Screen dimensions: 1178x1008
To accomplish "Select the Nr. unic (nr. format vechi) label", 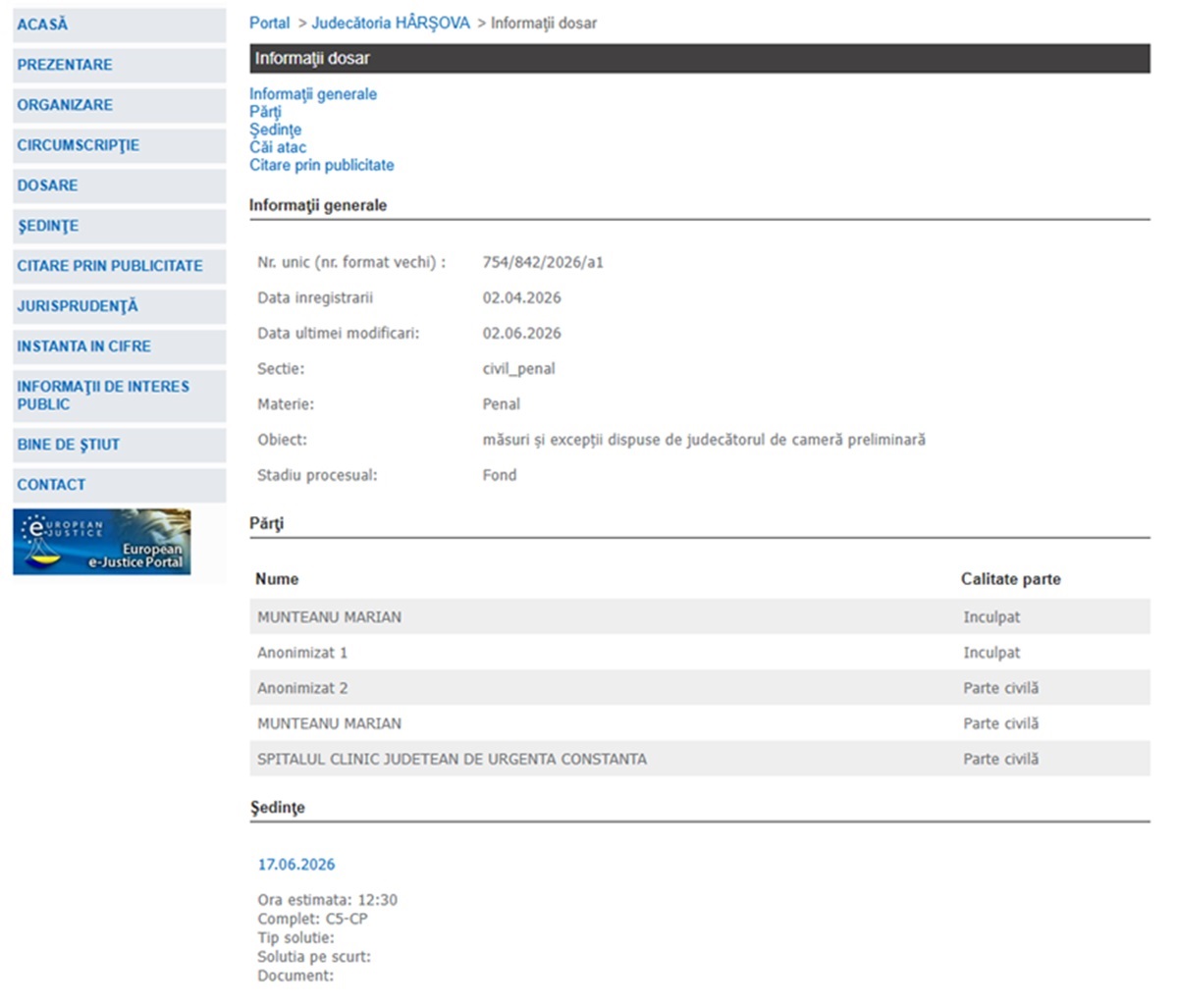I will point(351,262).
